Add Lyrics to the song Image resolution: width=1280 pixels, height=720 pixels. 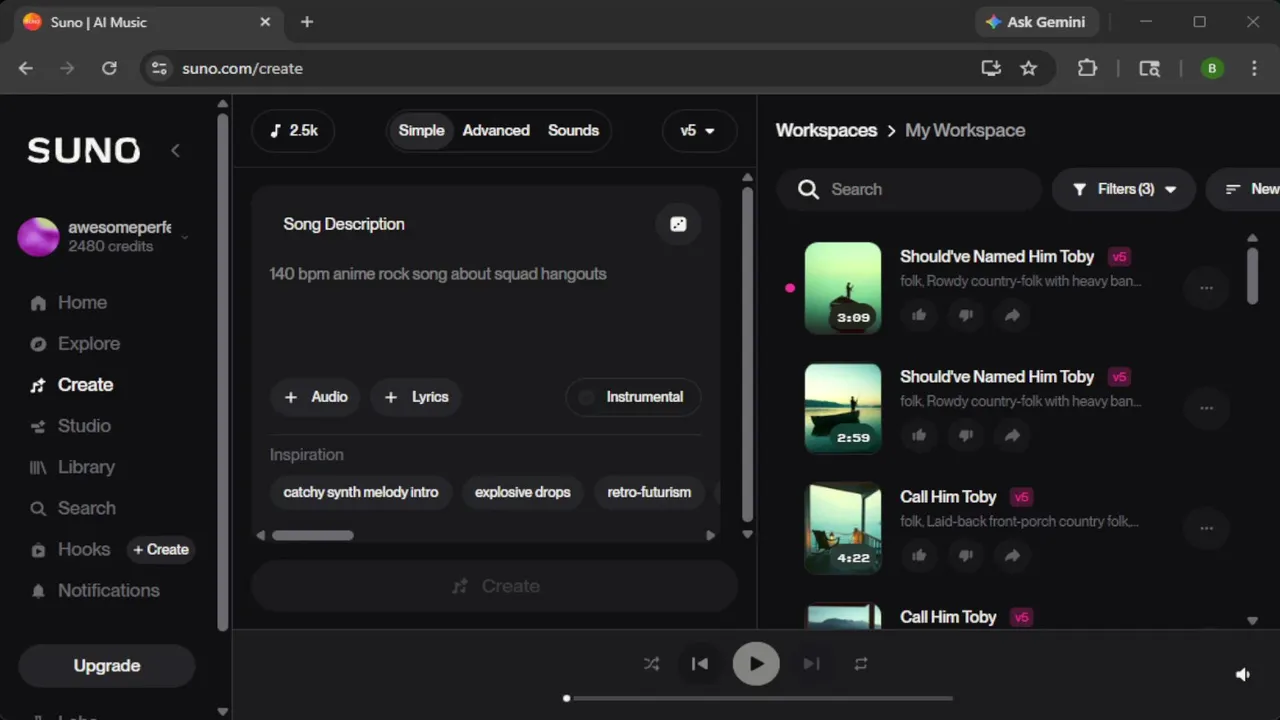point(417,397)
